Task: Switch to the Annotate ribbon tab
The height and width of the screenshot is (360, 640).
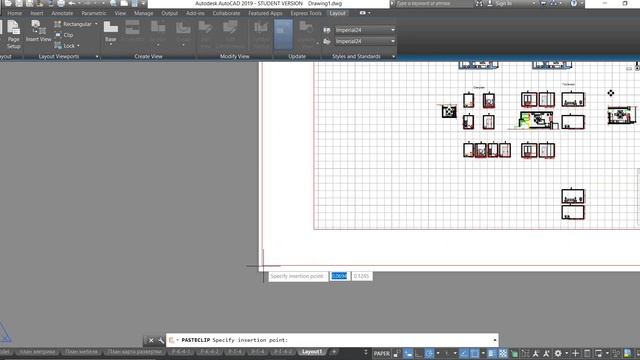Action: [62, 13]
